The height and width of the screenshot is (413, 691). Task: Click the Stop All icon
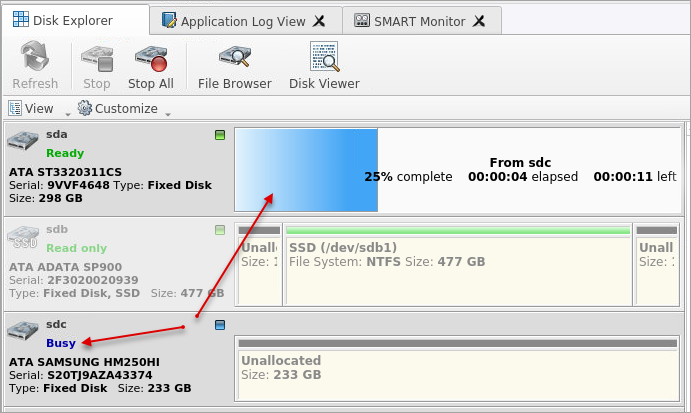151,59
